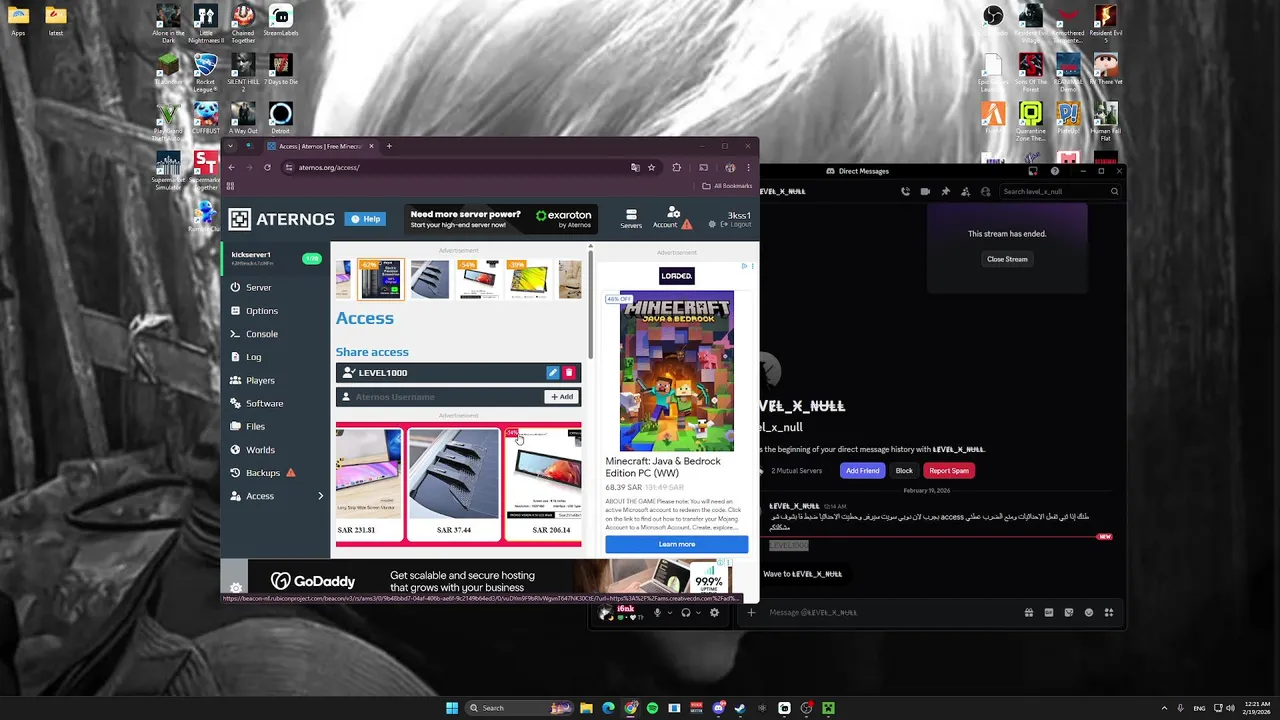
Task: Mute the microphone in Discord
Action: click(657, 613)
